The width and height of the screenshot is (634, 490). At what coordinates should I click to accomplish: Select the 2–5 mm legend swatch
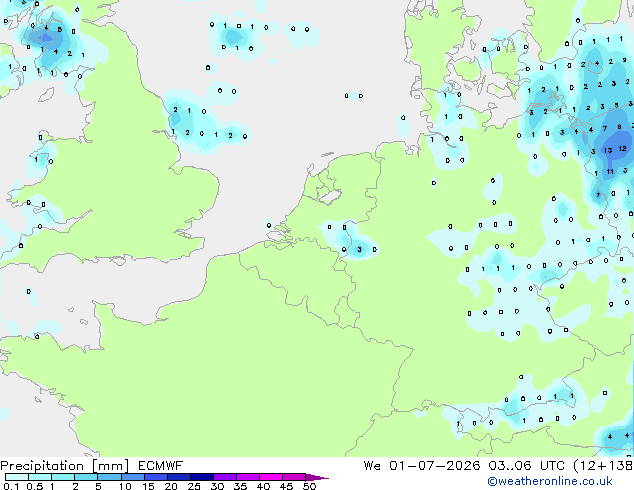tap(86, 477)
